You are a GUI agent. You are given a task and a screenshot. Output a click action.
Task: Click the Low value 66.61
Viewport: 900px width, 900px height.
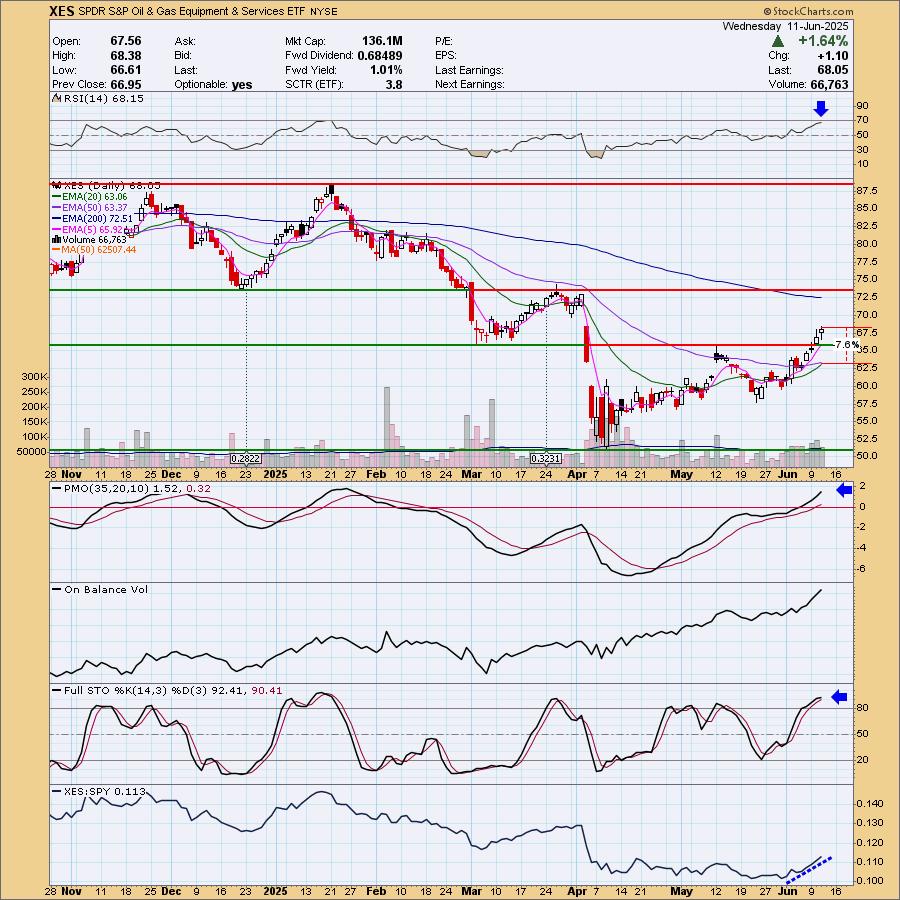tap(126, 70)
